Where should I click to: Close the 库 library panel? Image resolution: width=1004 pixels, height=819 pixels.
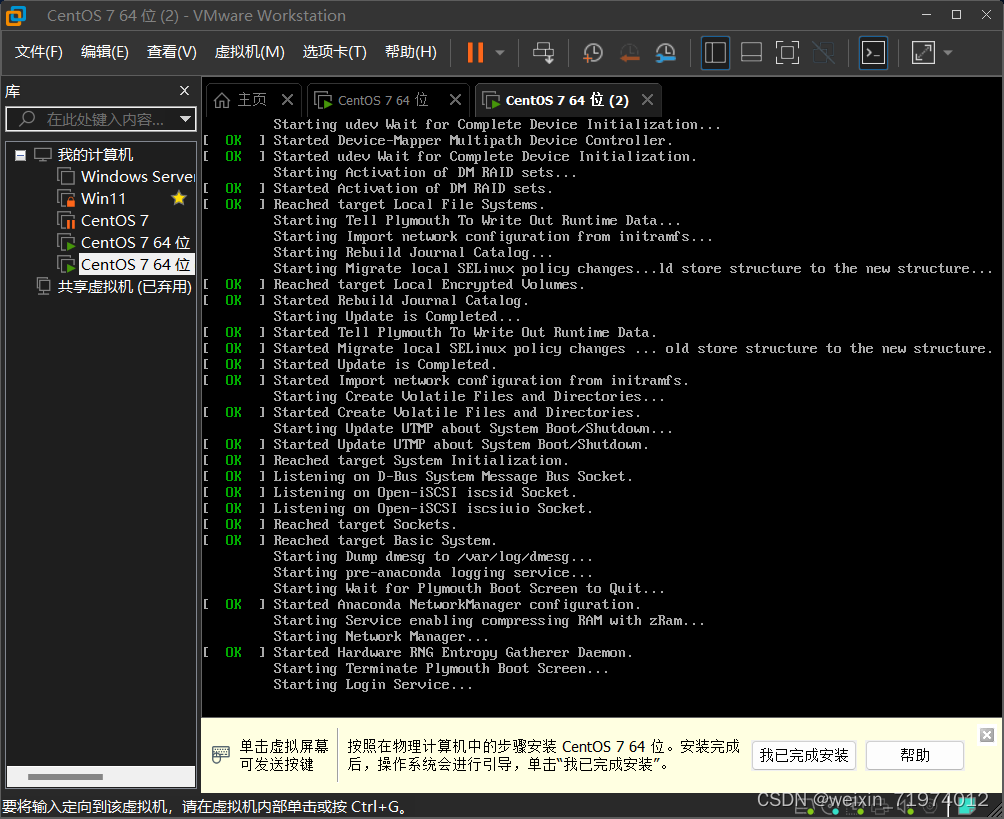coord(184,91)
